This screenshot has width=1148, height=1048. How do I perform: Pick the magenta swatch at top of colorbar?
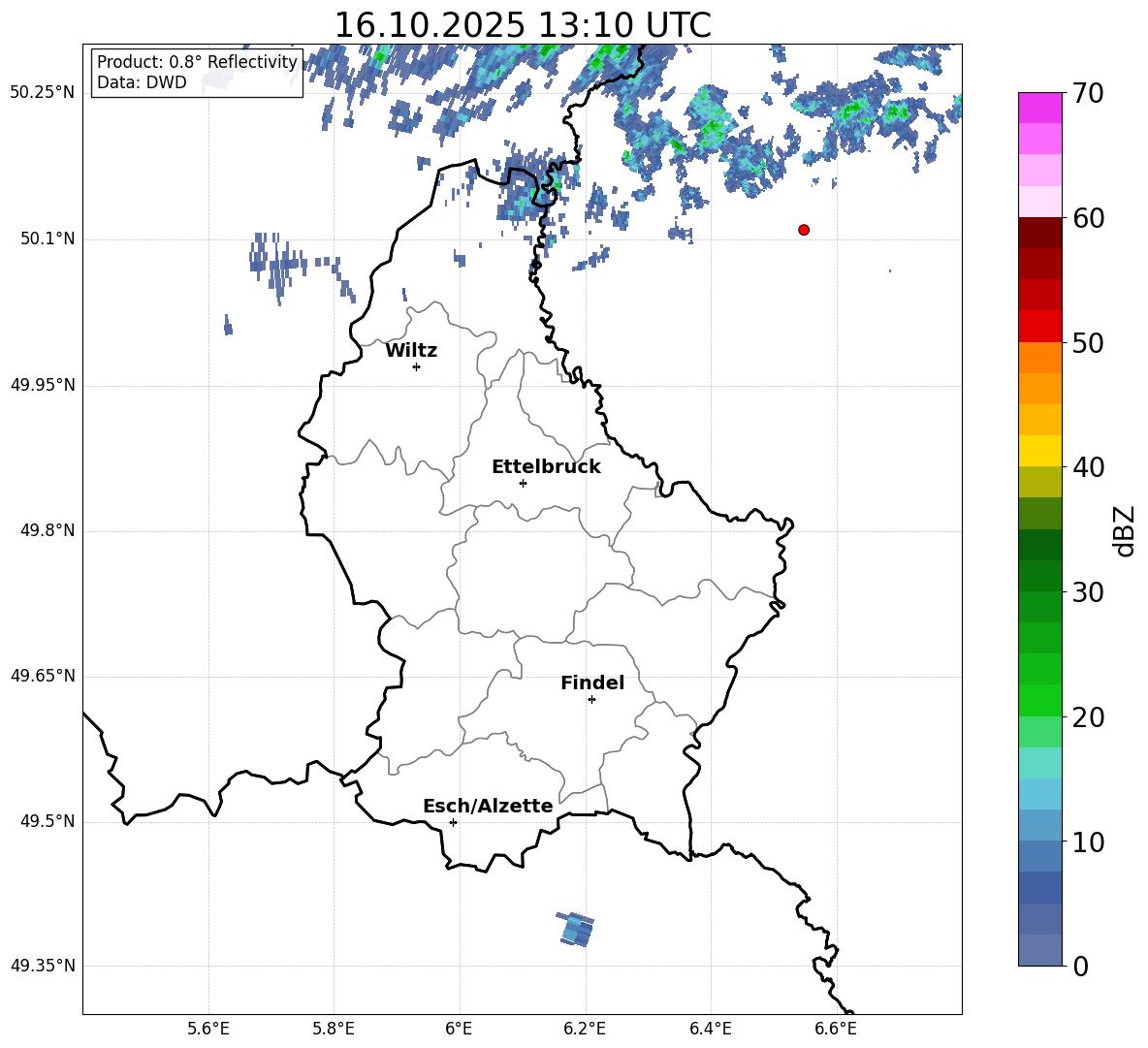pyautogui.click(x=1040, y=108)
